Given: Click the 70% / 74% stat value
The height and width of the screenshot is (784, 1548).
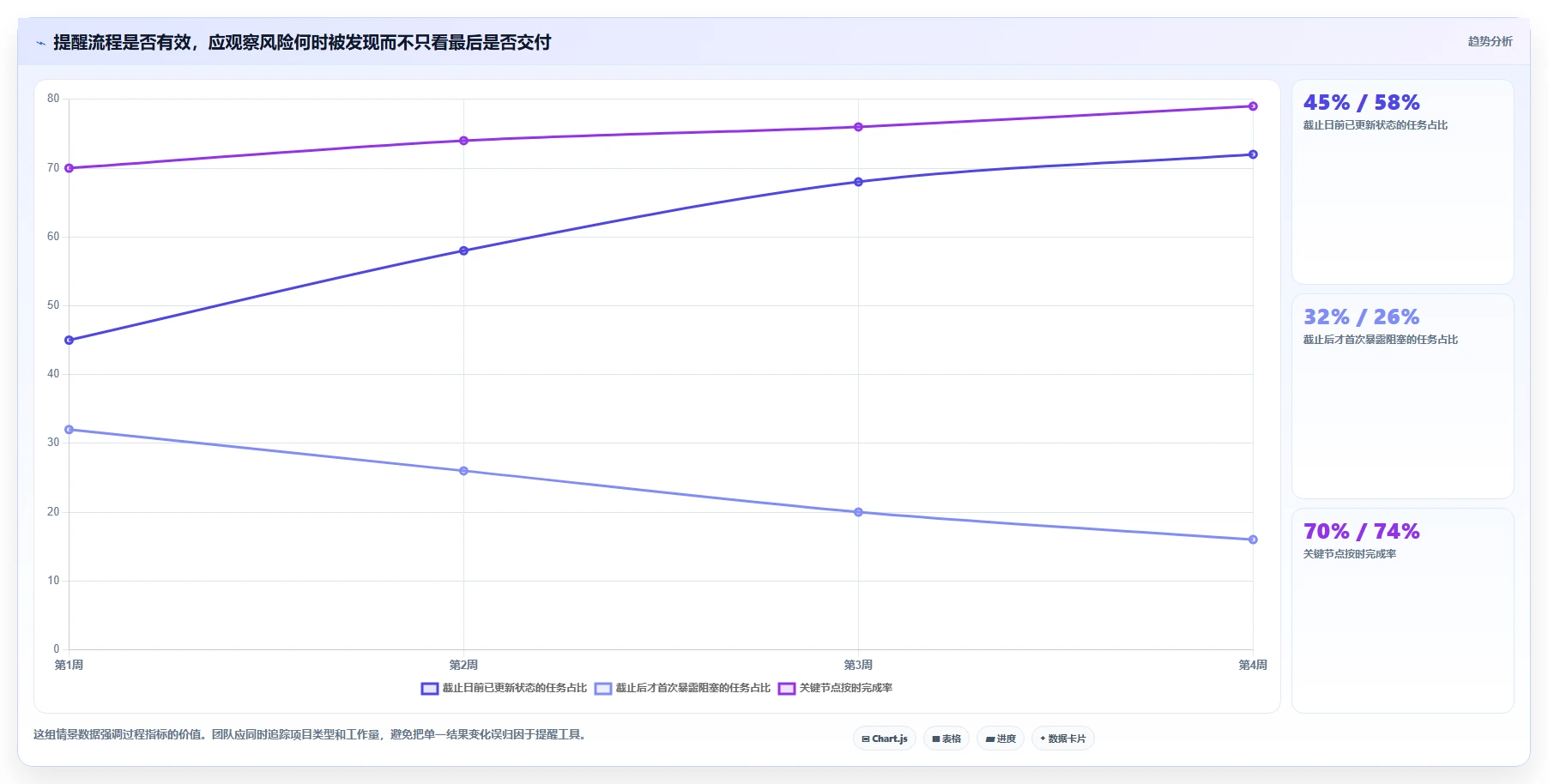Looking at the screenshot, I should [1361, 532].
